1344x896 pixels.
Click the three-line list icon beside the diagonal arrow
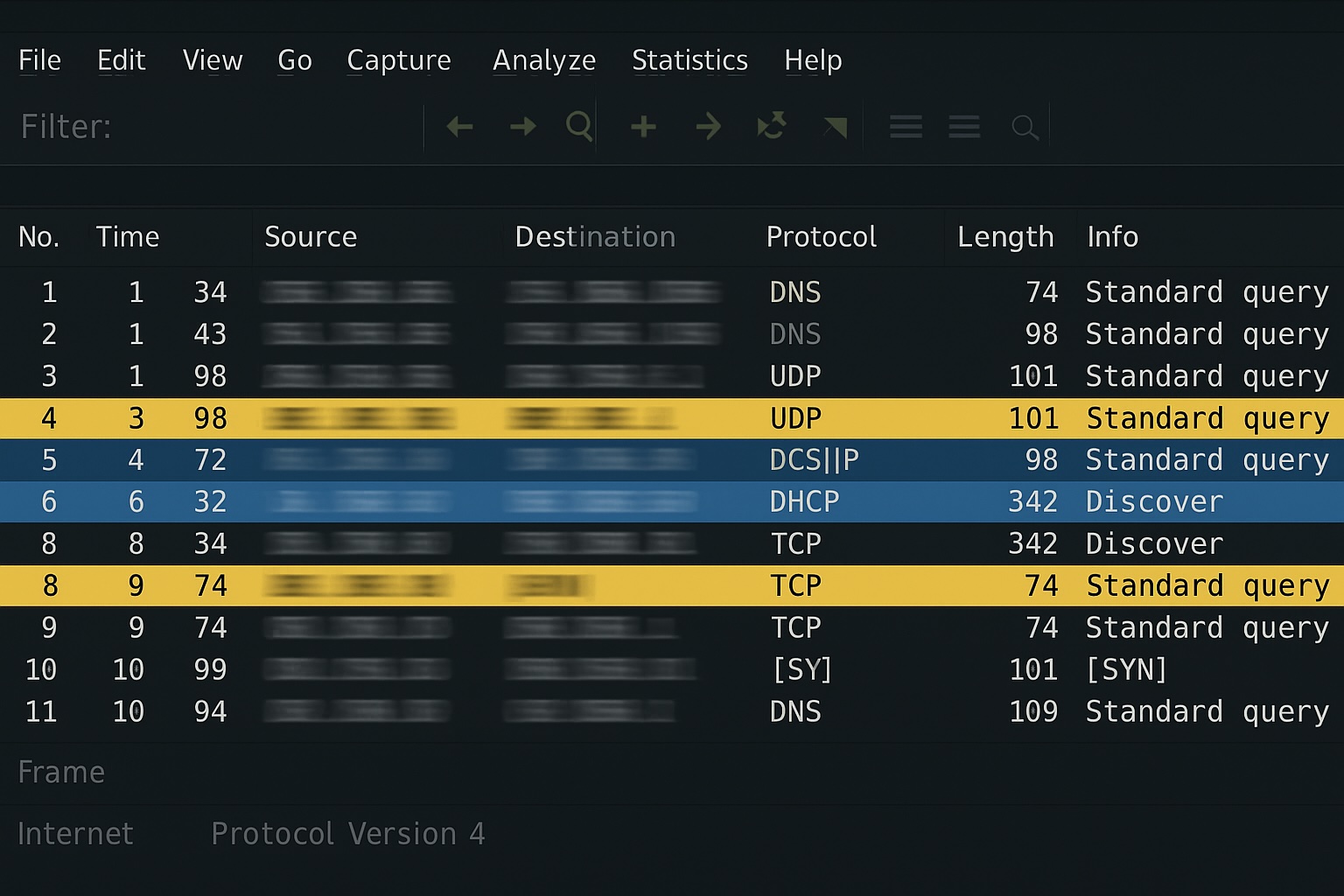pyautogui.click(x=906, y=128)
